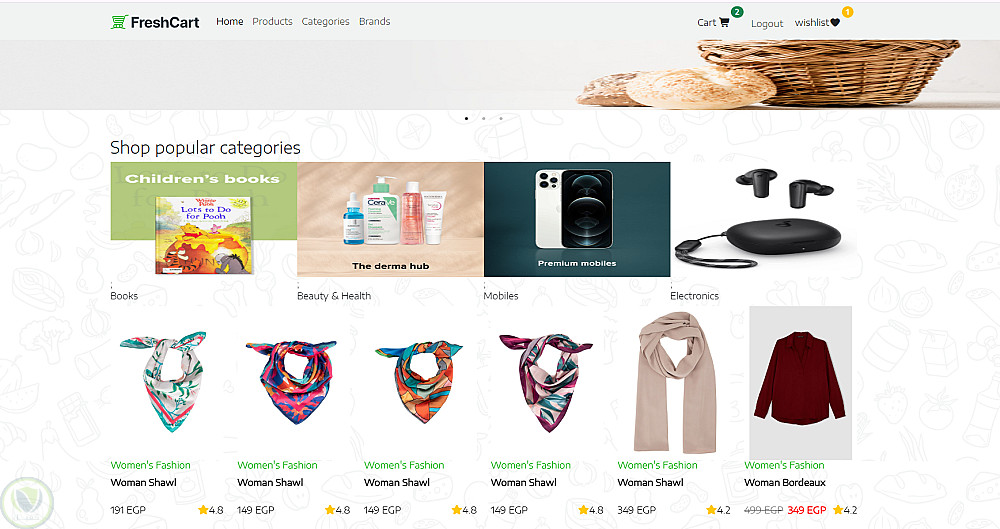Viewport: 1000px width, 529px height.
Task: Open the Brands nav link
Action: pos(374,22)
